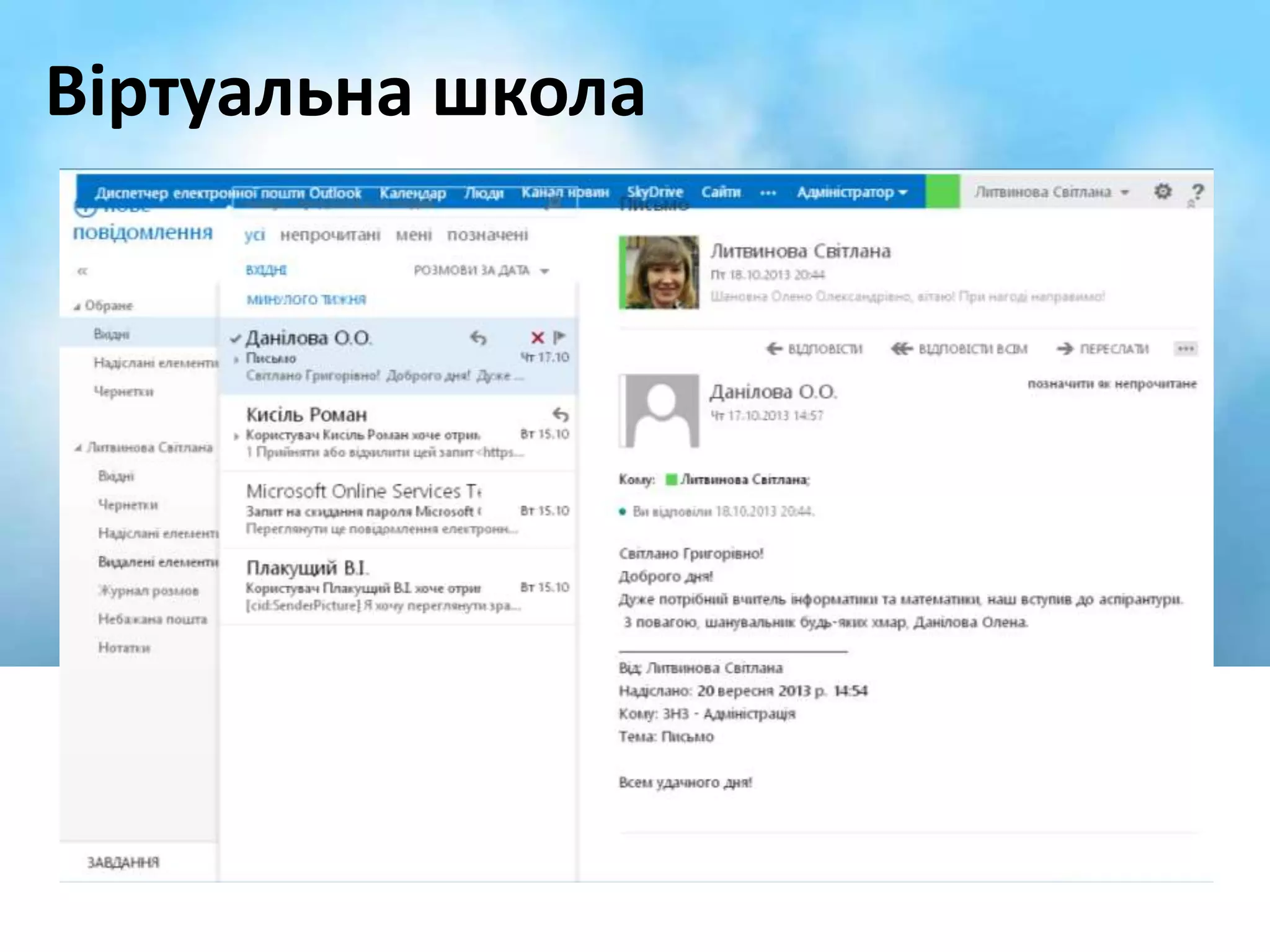Open Канал новин

(565, 193)
